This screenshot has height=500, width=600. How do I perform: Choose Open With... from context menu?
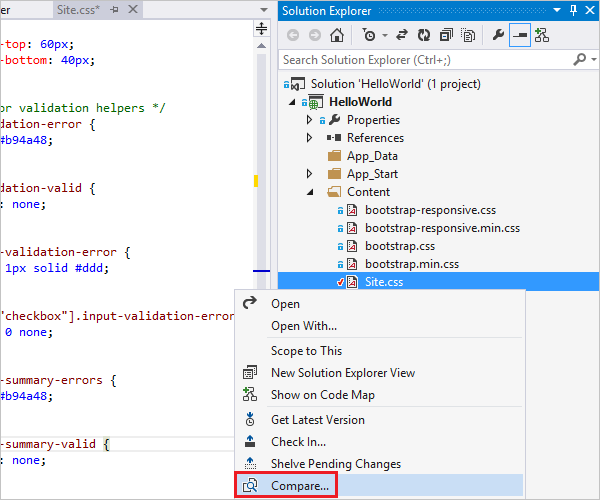pyautogui.click(x=304, y=326)
